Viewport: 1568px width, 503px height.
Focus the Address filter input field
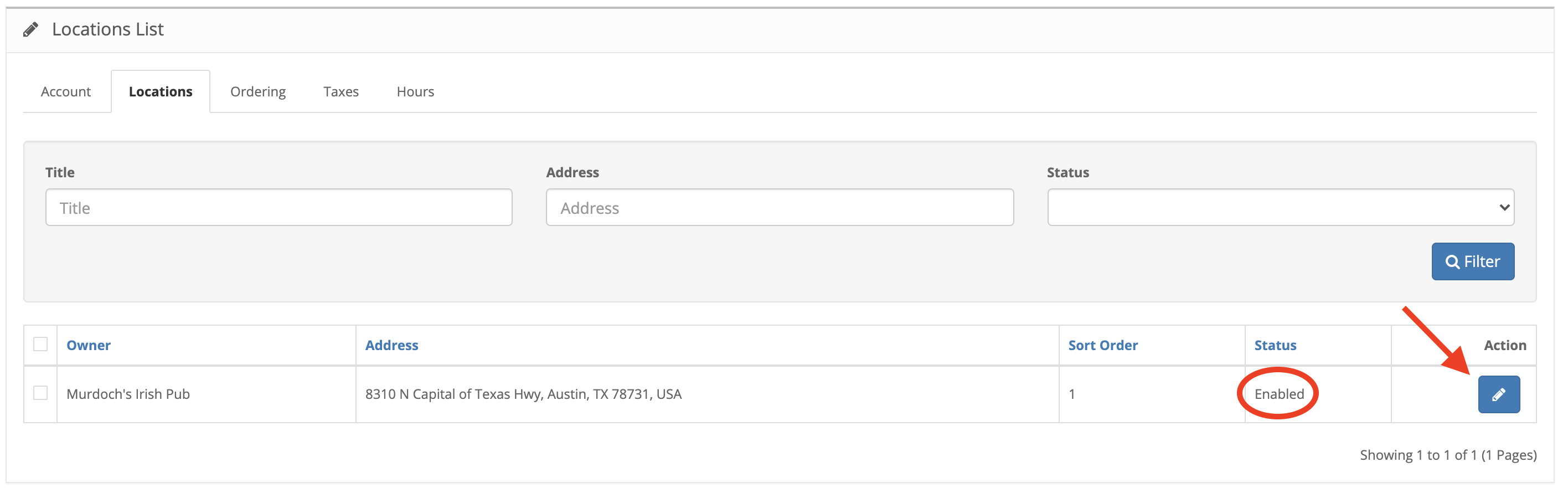780,207
